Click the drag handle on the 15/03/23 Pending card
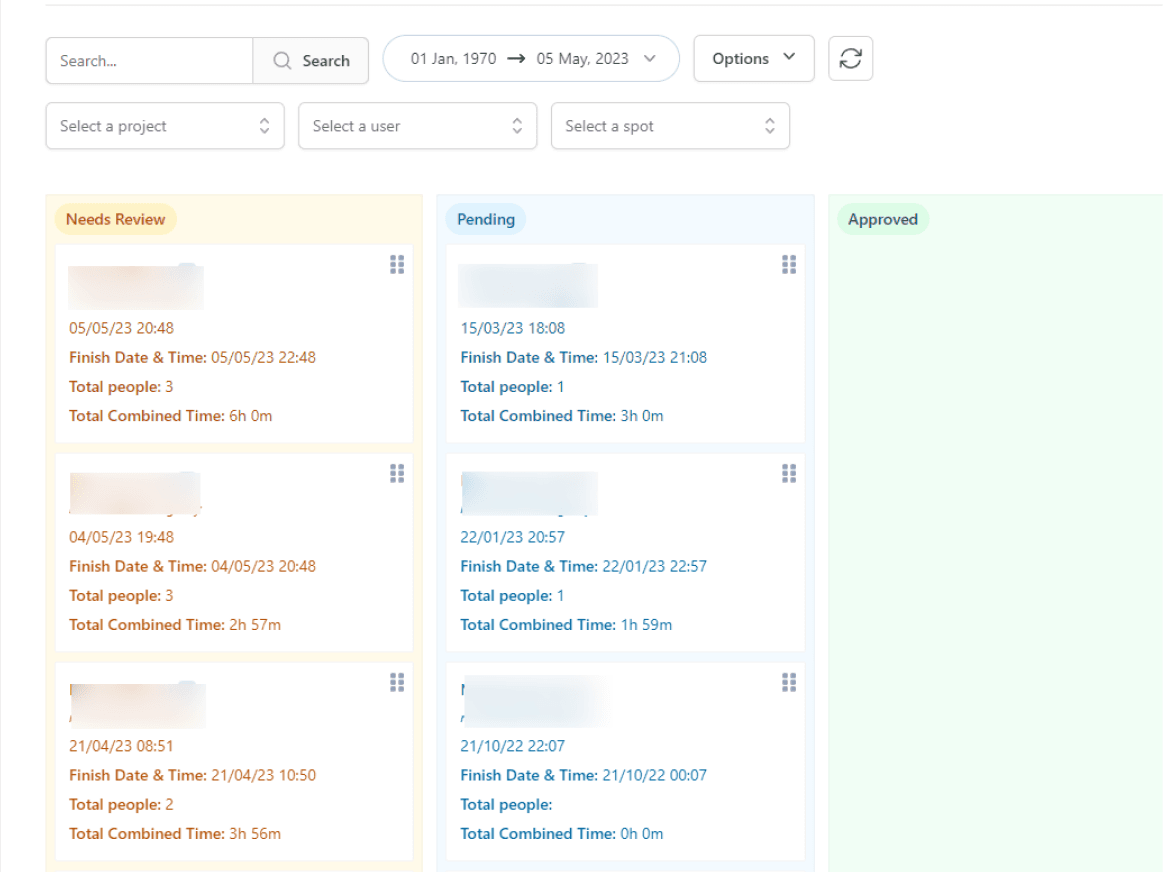1163x872 pixels. coord(789,264)
